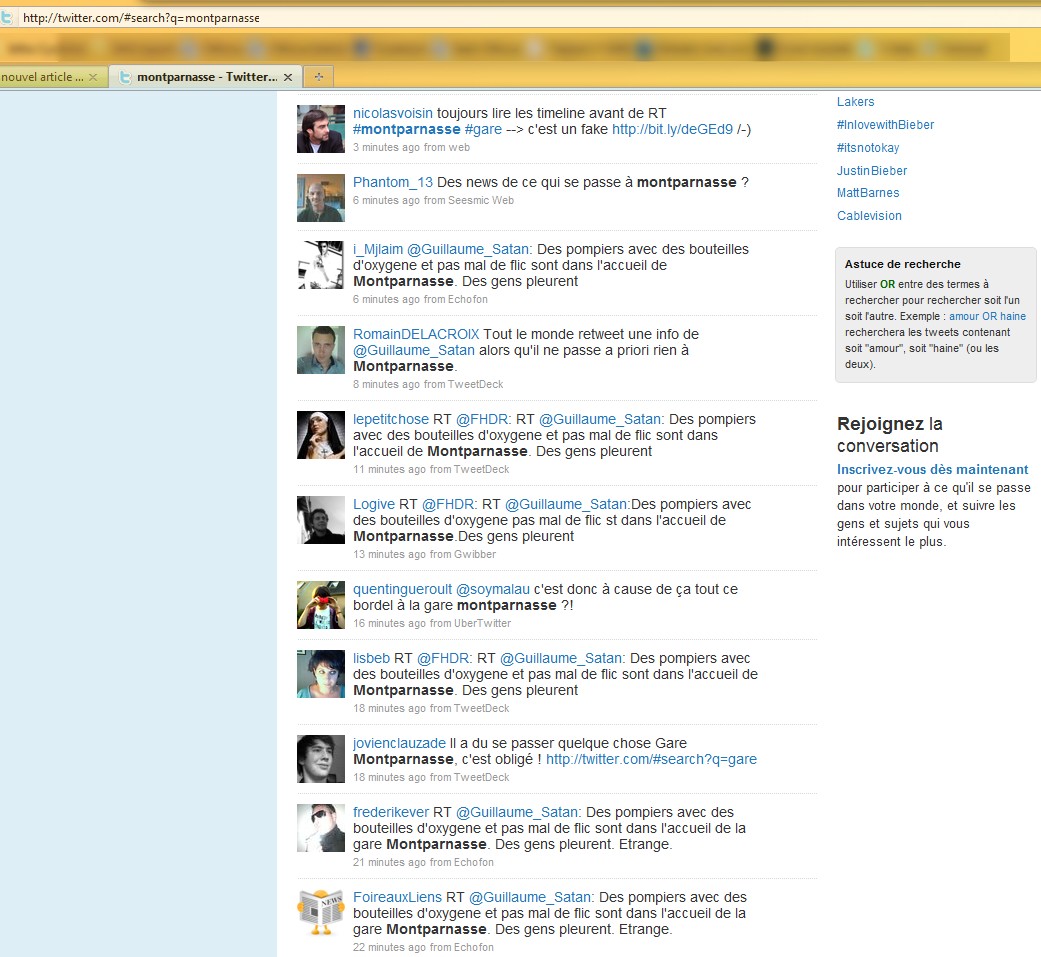Open the Lakers trending topic
The height and width of the screenshot is (957, 1041).
[855, 102]
